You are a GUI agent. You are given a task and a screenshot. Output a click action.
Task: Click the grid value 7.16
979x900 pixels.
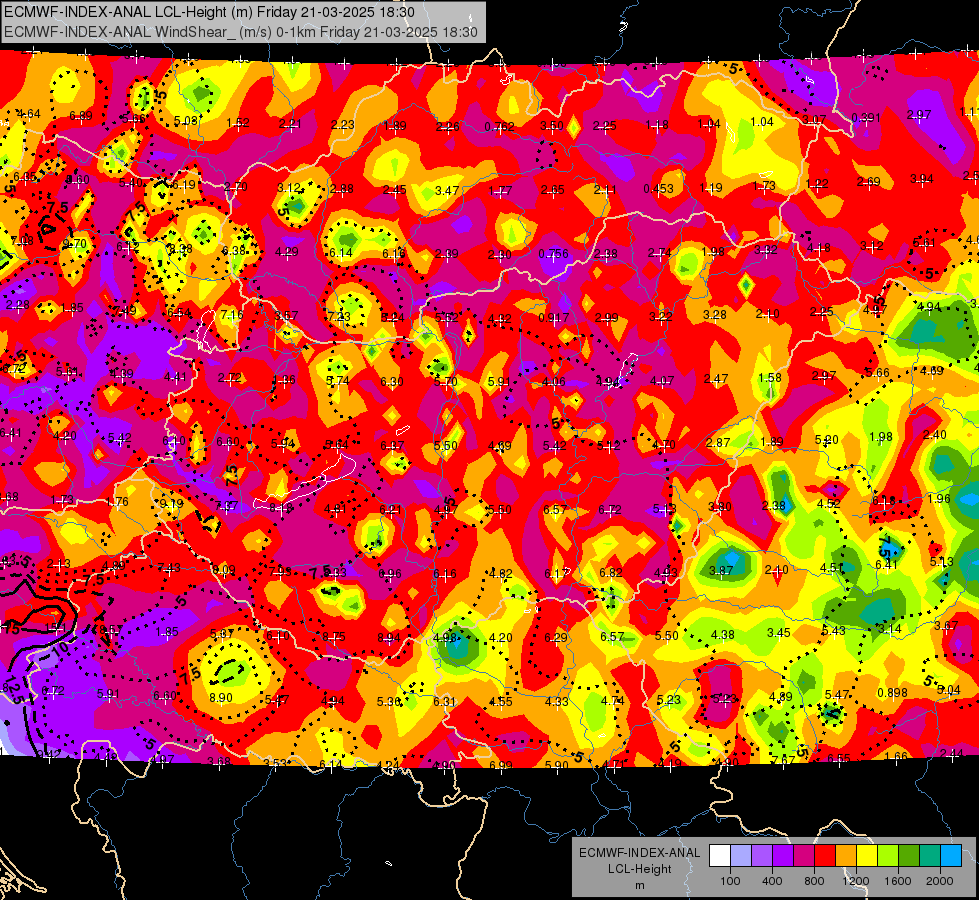pyautogui.click(x=232, y=314)
